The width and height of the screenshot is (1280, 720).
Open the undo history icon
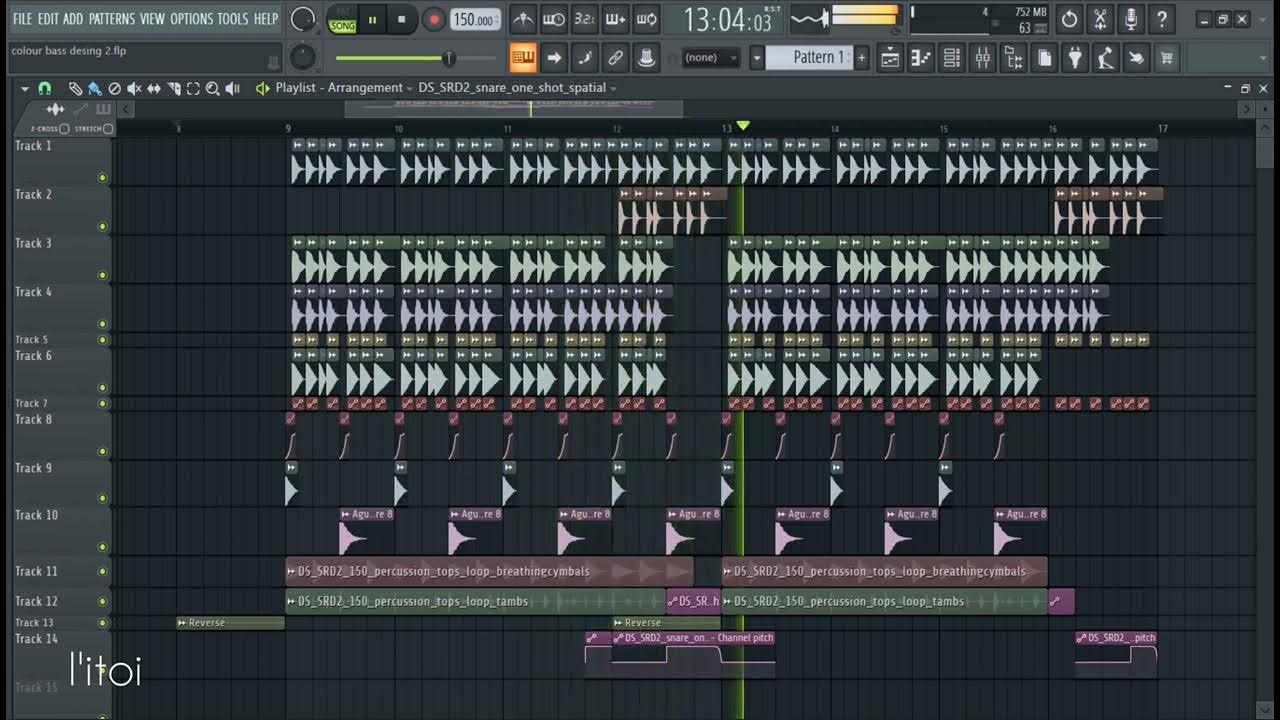1069,19
